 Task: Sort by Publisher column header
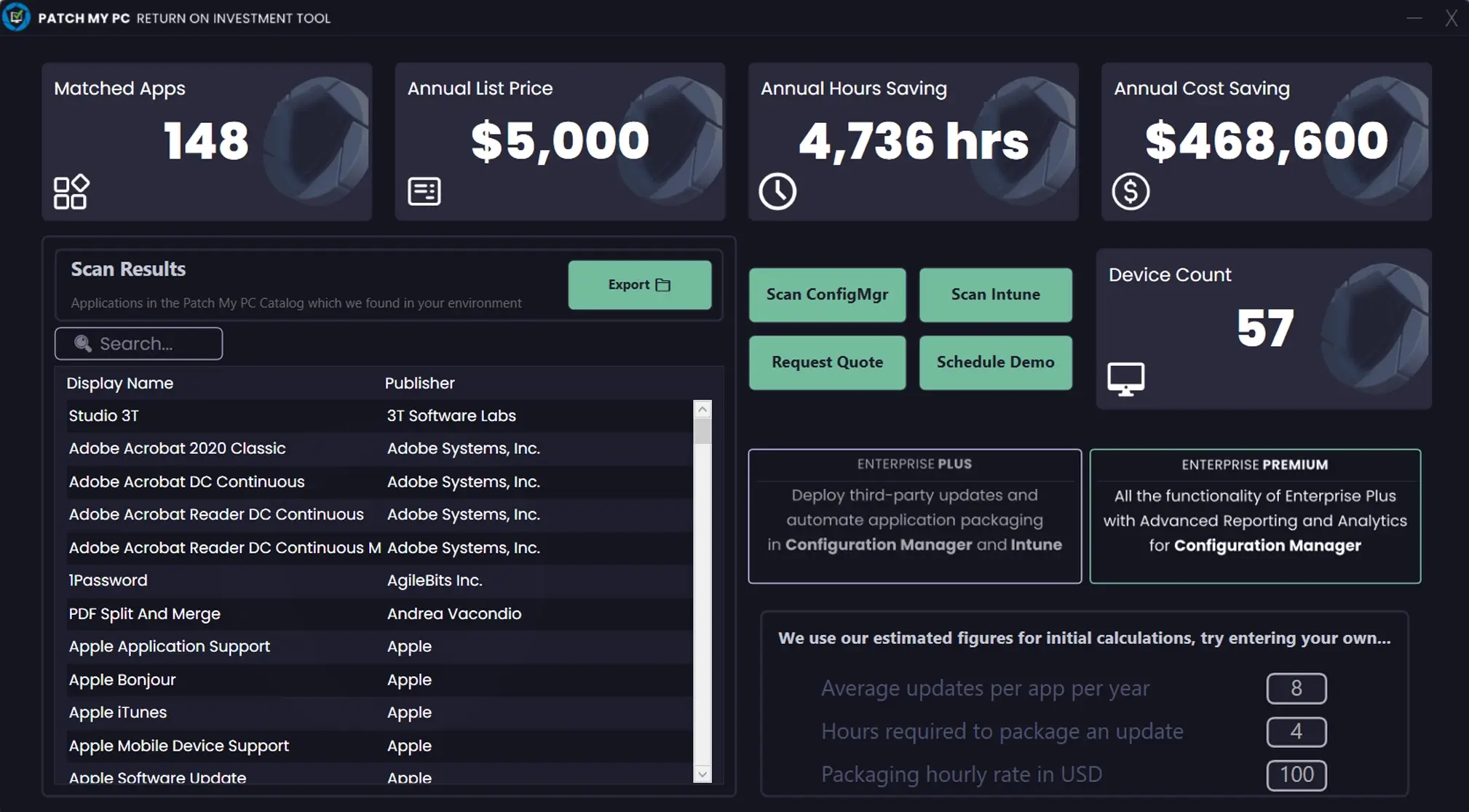point(419,383)
